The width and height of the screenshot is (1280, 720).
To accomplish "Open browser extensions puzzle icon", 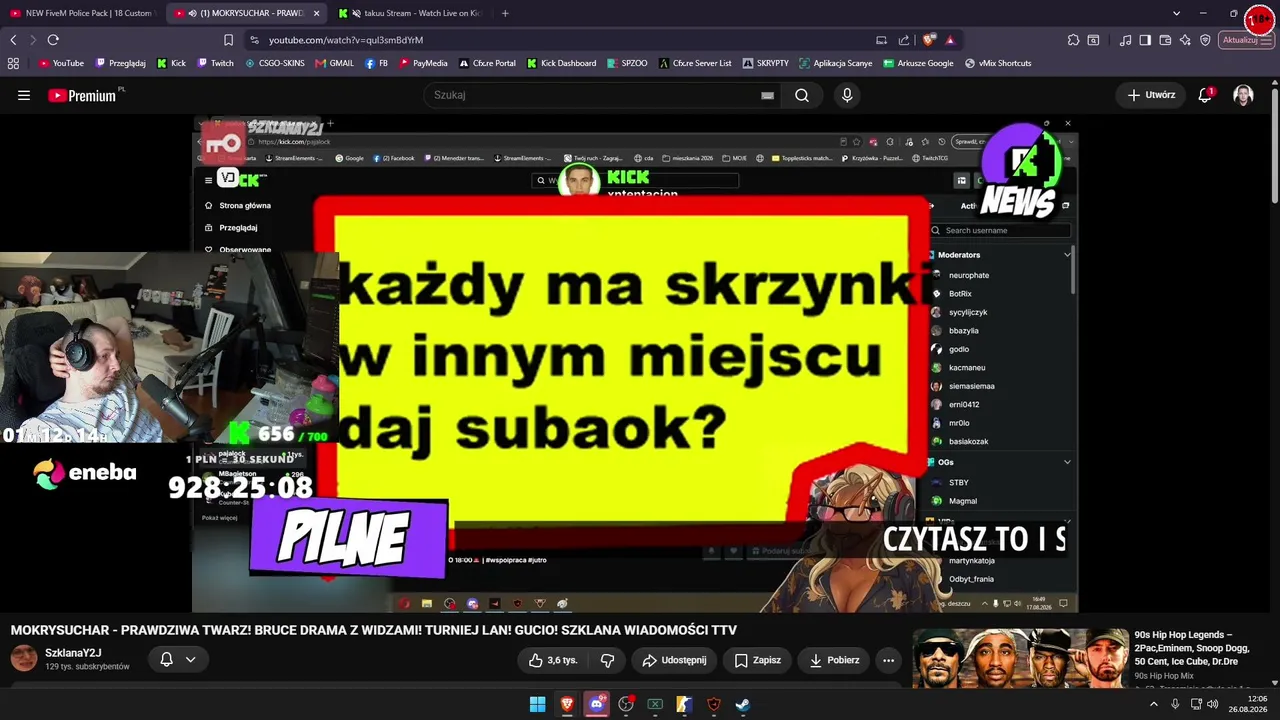I will tap(1073, 40).
